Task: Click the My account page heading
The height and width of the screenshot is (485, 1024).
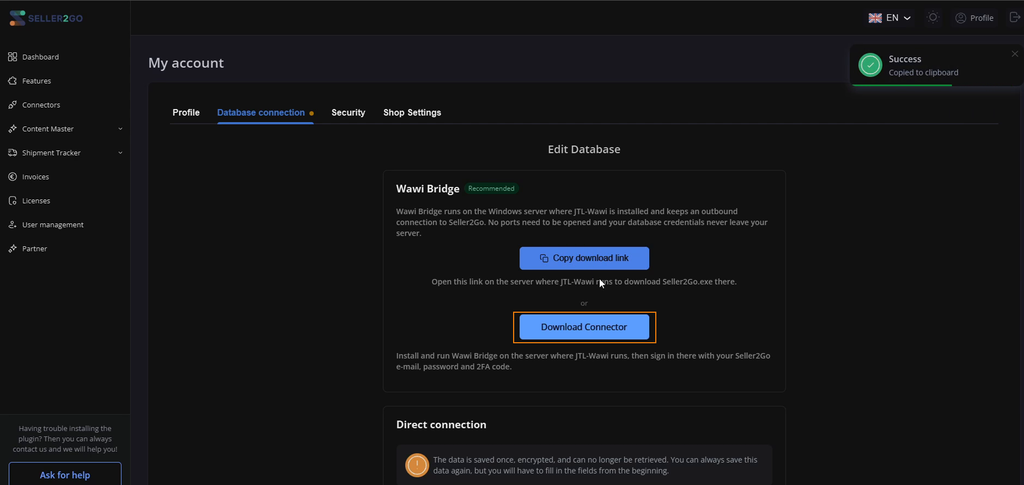Action: pyautogui.click(x=186, y=63)
